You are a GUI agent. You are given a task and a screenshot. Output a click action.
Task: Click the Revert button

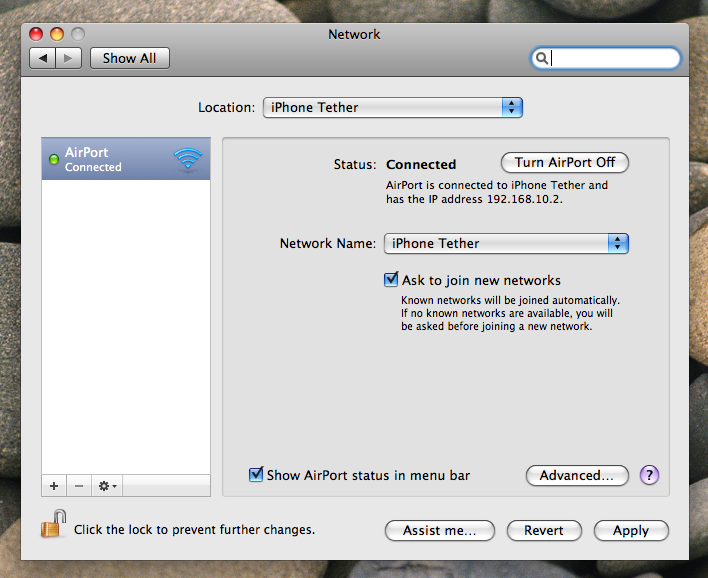[544, 531]
